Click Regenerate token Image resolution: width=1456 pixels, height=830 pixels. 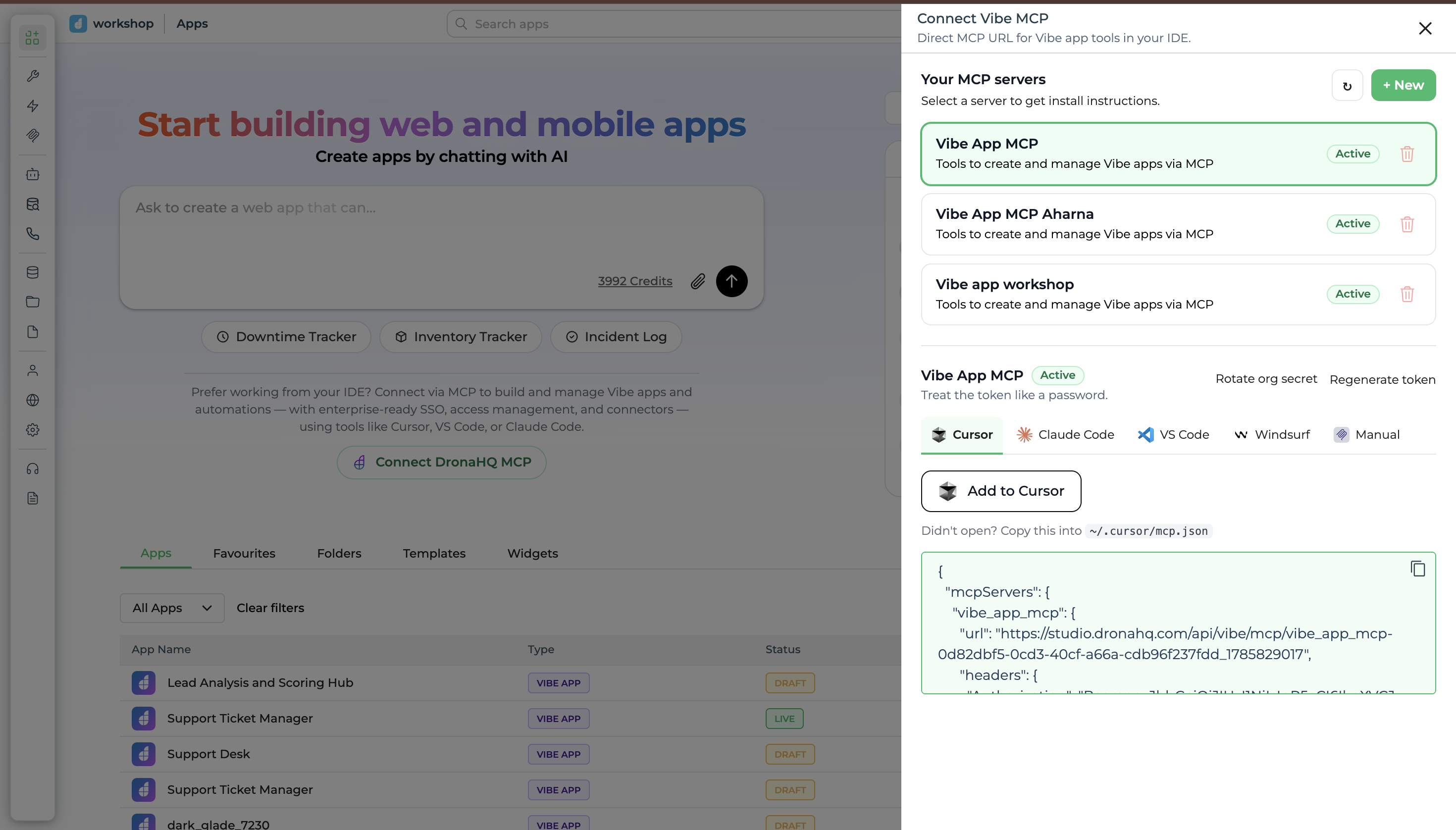(1382, 380)
